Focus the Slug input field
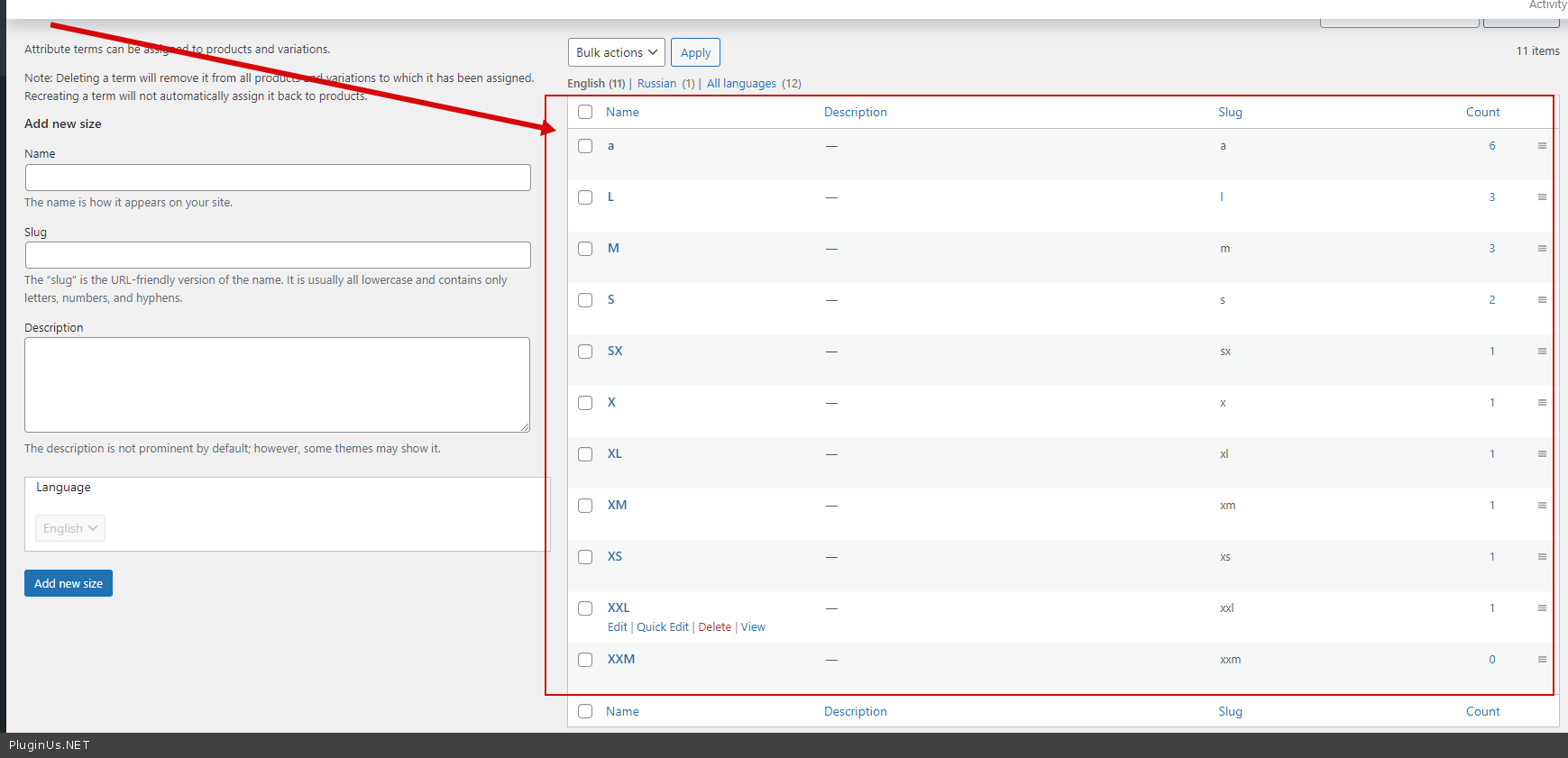 (278, 255)
